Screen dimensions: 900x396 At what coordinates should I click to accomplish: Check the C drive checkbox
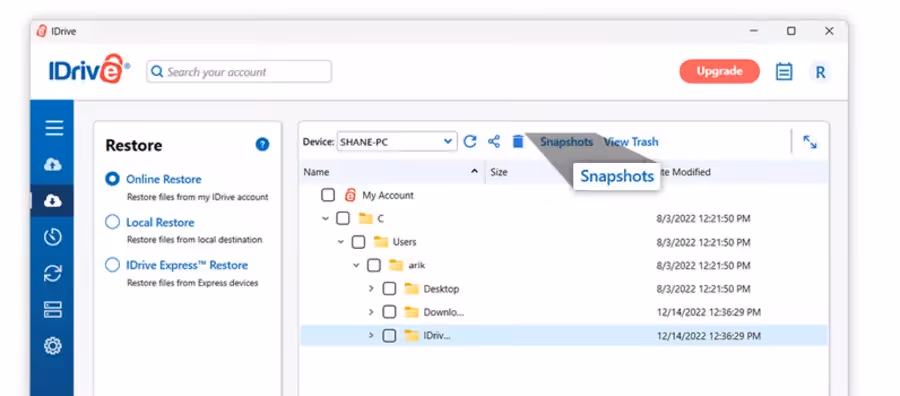point(343,218)
